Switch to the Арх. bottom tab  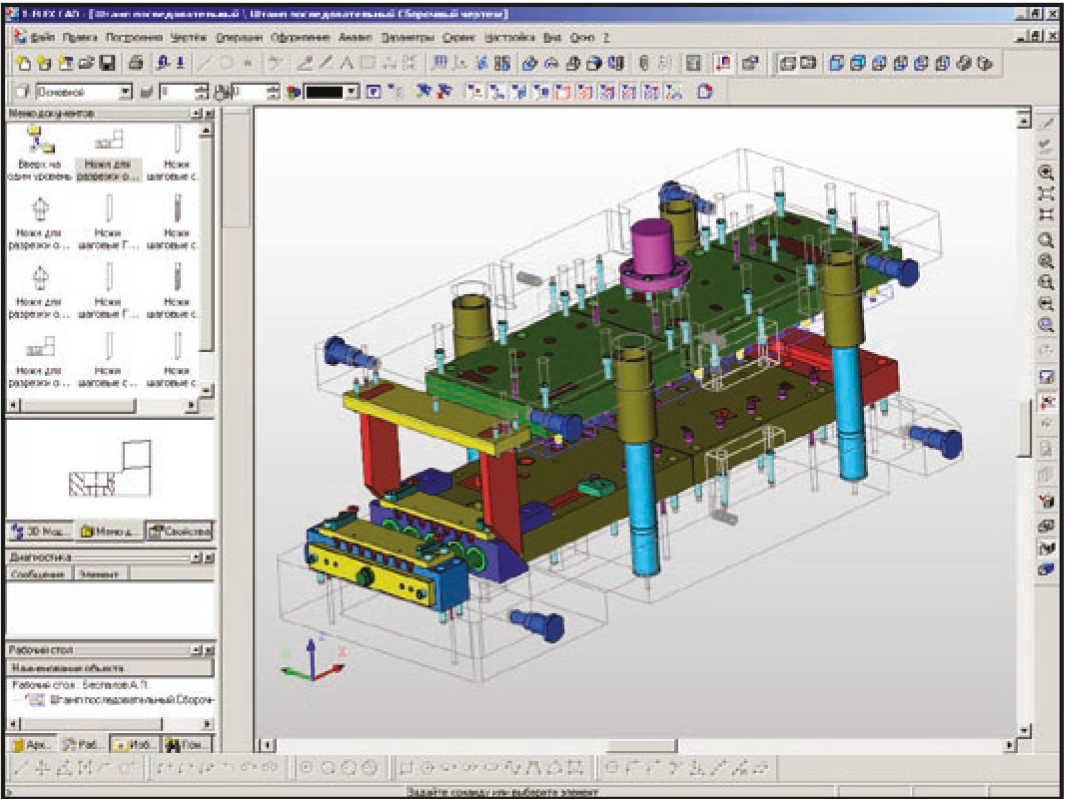click(x=31, y=745)
